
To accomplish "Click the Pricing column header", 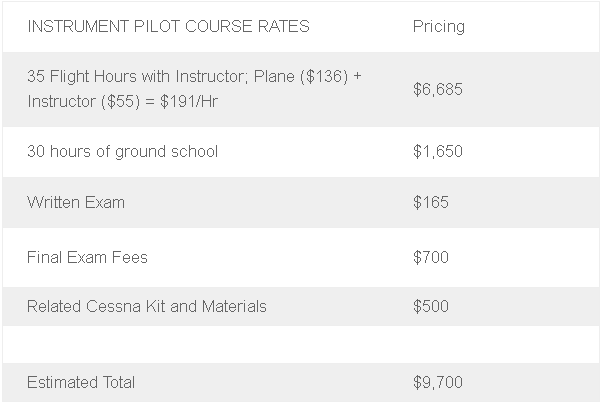I will (x=438, y=27).
